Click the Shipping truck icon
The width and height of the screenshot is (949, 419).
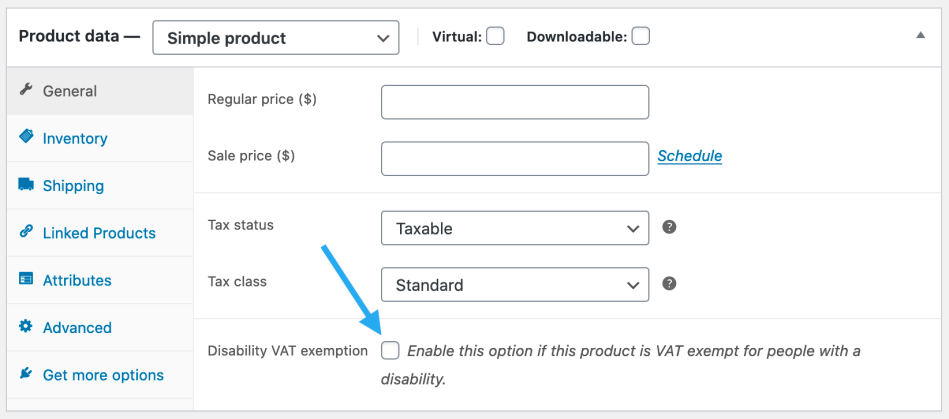tap(26, 185)
